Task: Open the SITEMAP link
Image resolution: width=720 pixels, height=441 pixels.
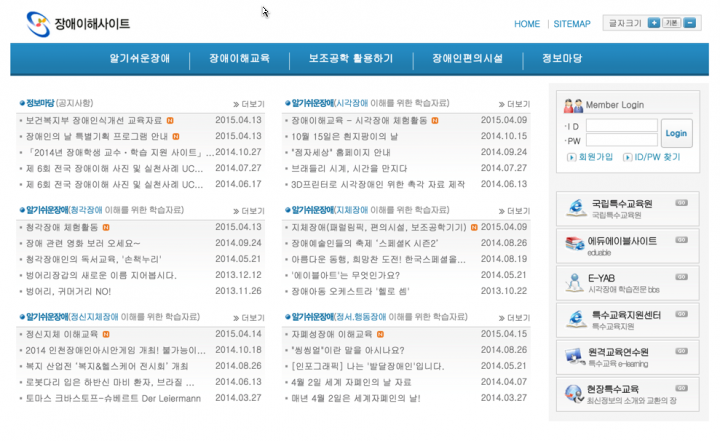Action: point(572,24)
